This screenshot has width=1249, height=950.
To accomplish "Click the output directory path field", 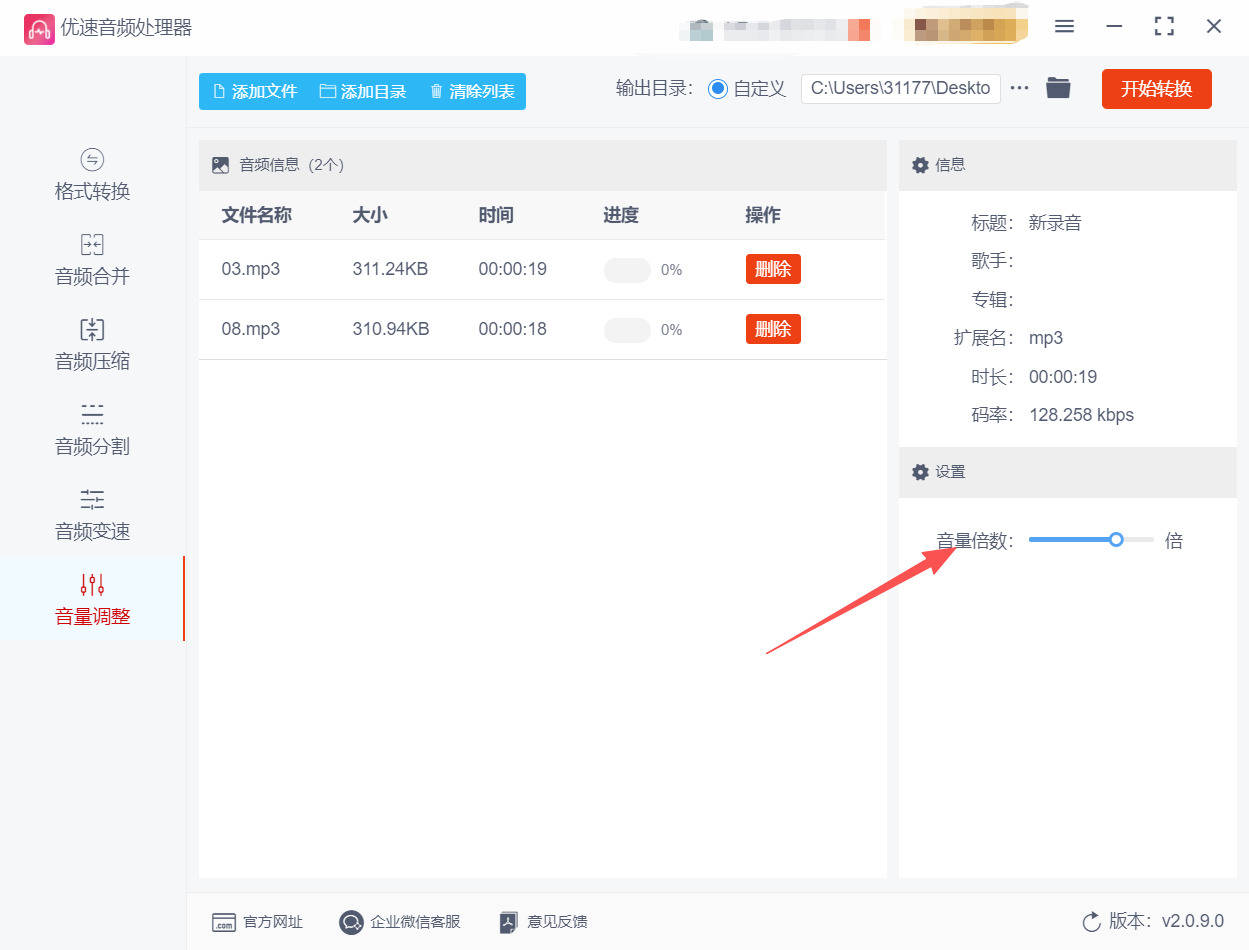I will tap(900, 88).
